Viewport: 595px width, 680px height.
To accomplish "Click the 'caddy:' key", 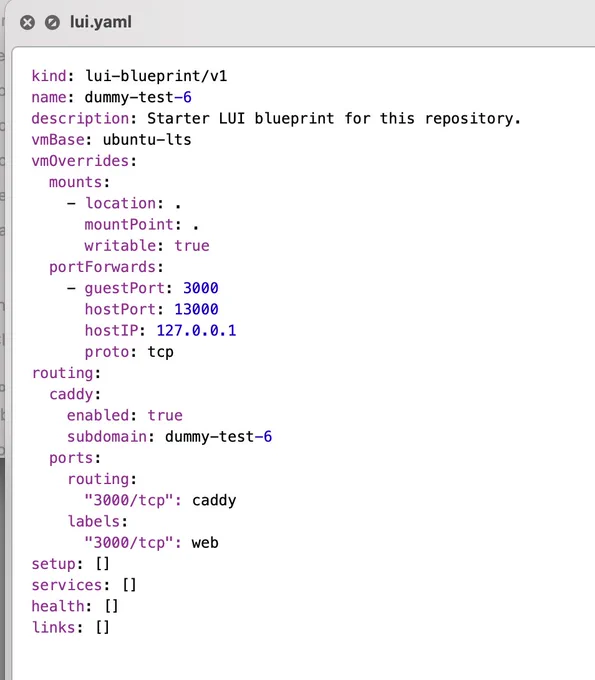I will [x=75, y=394].
